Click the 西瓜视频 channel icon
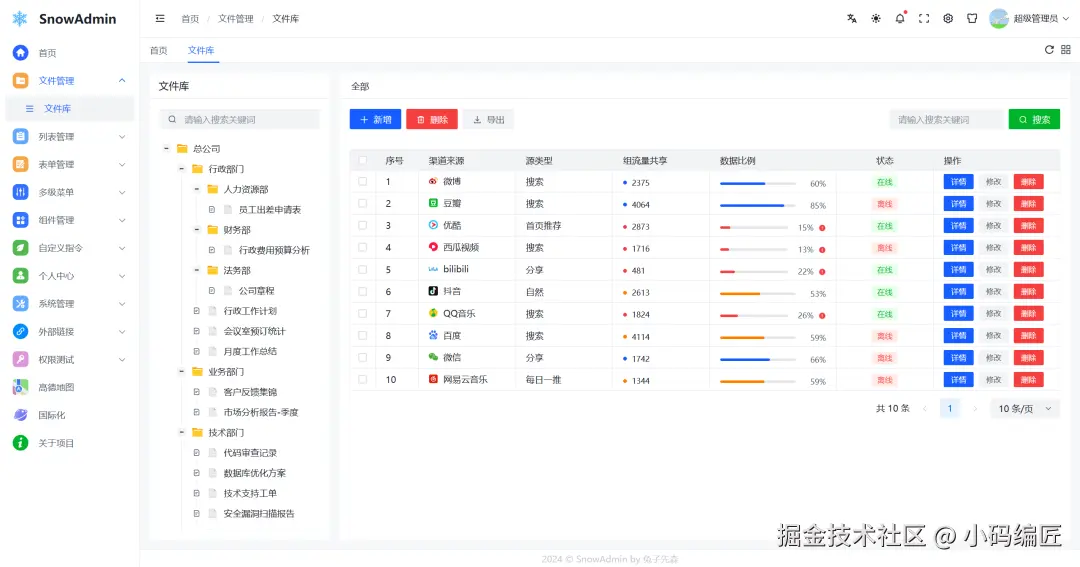This screenshot has width=1080, height=567. coord(433,247)
